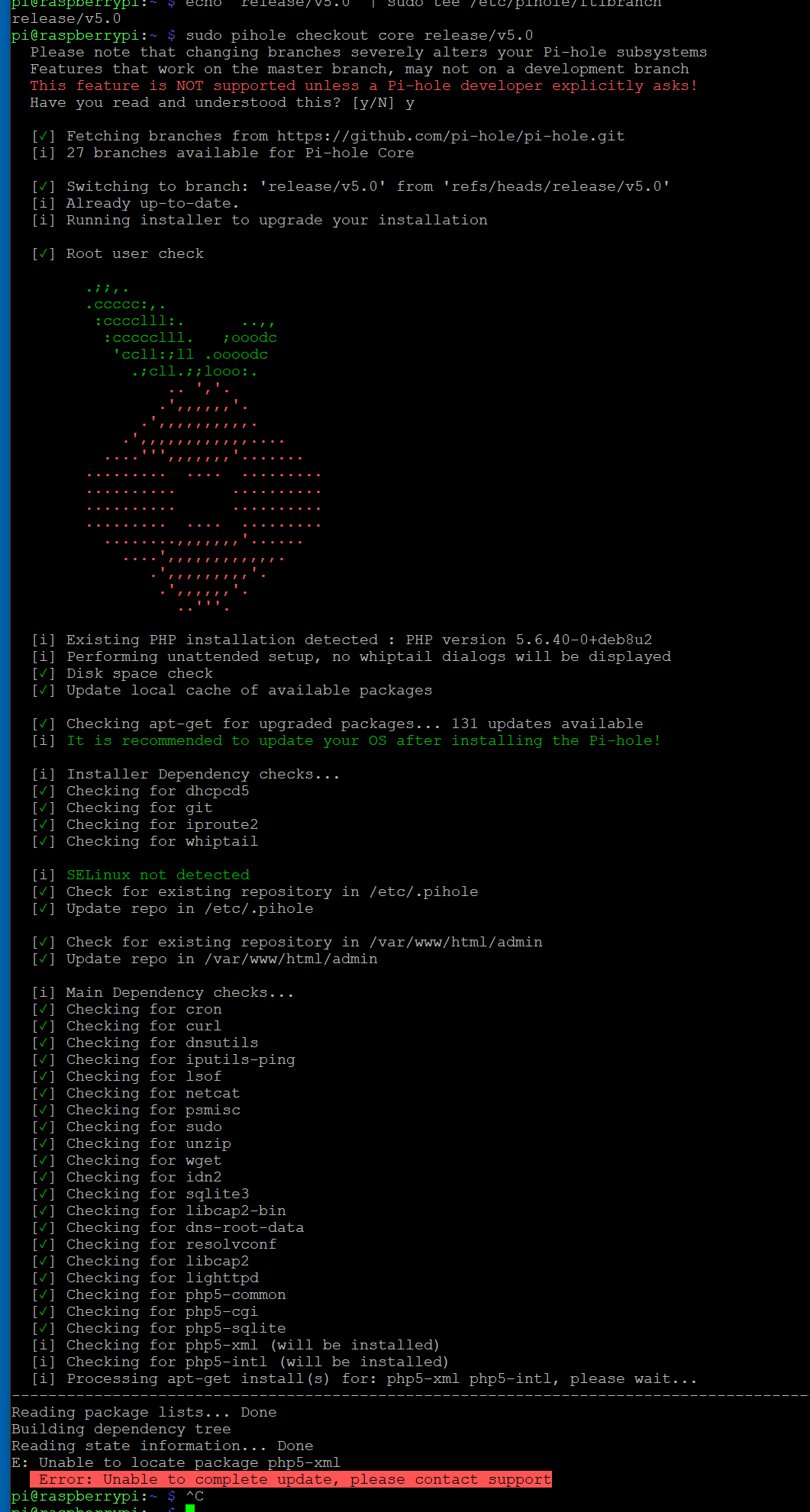Click 'Checking for unzip' line

point(131,1143)
